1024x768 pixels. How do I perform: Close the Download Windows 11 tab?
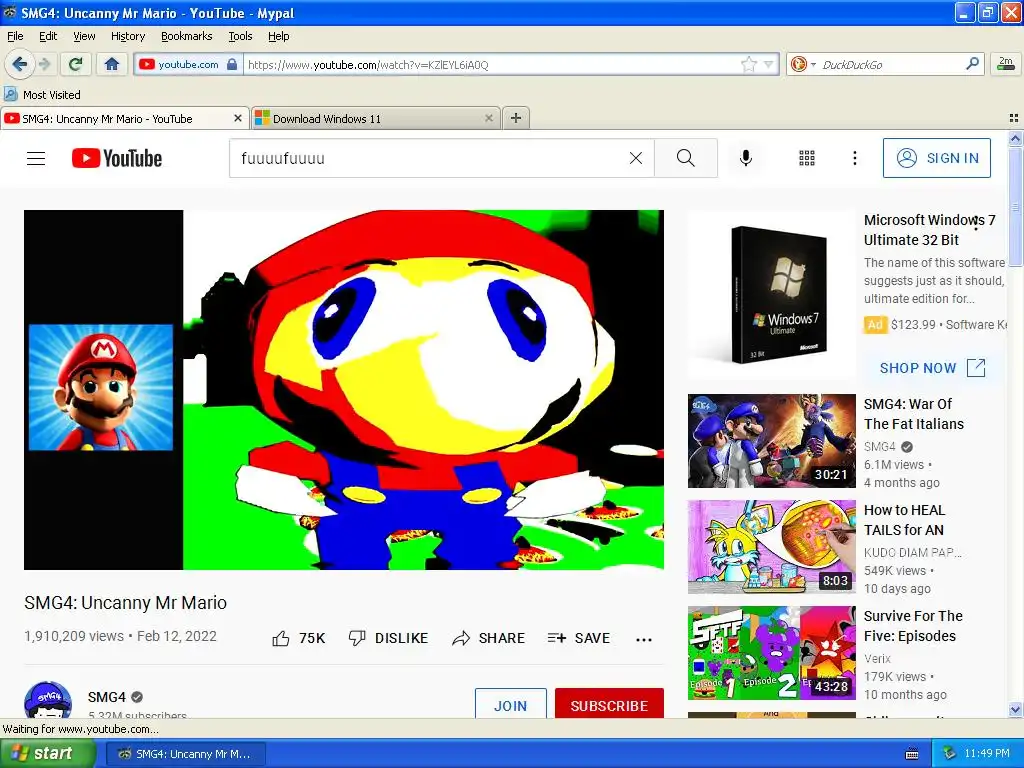tap(488, 118)
